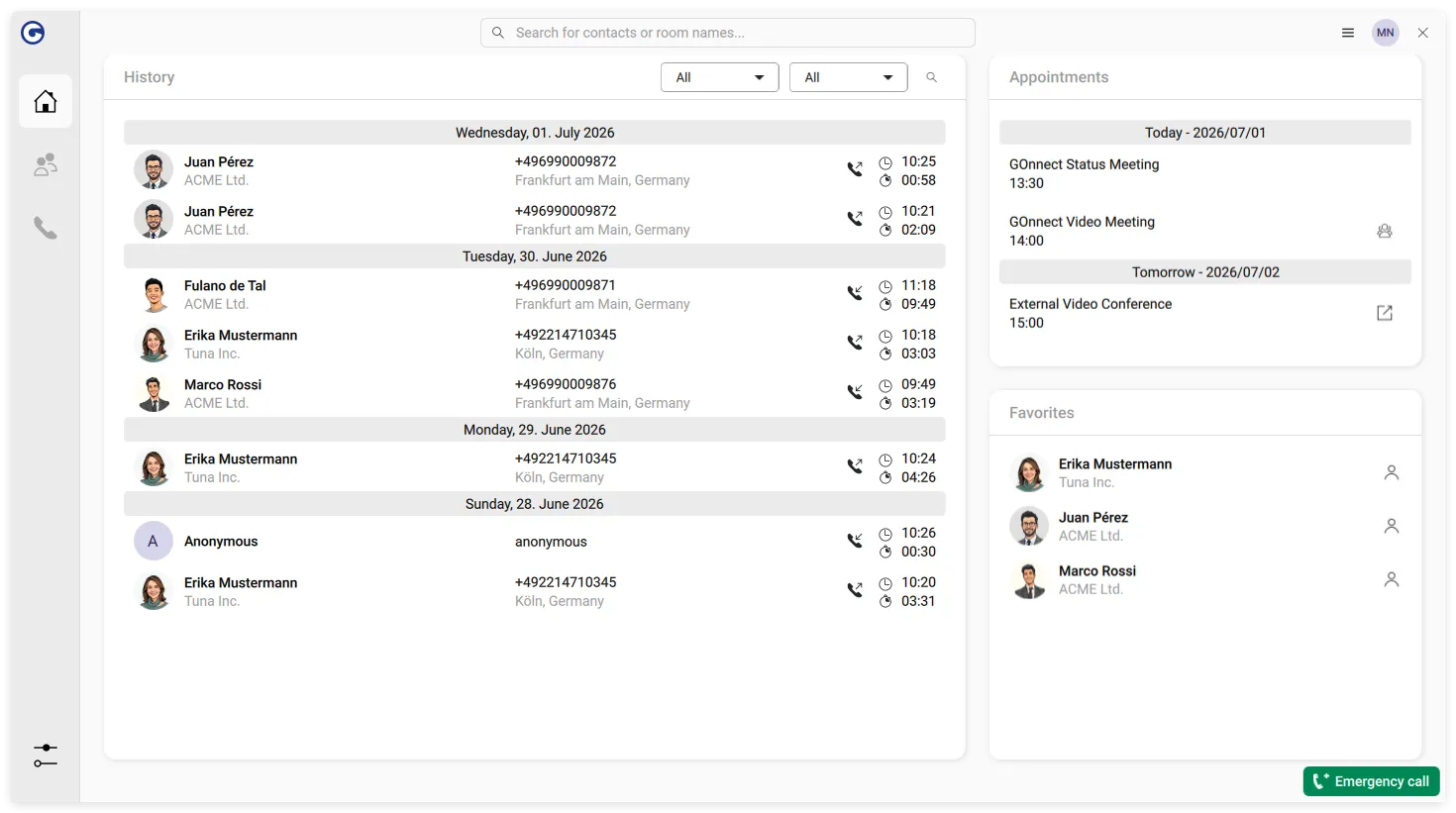The width and height of the screenshot is (1456, 813).
Task: Click the Anonymous letter A avatar
Action: 154,542
